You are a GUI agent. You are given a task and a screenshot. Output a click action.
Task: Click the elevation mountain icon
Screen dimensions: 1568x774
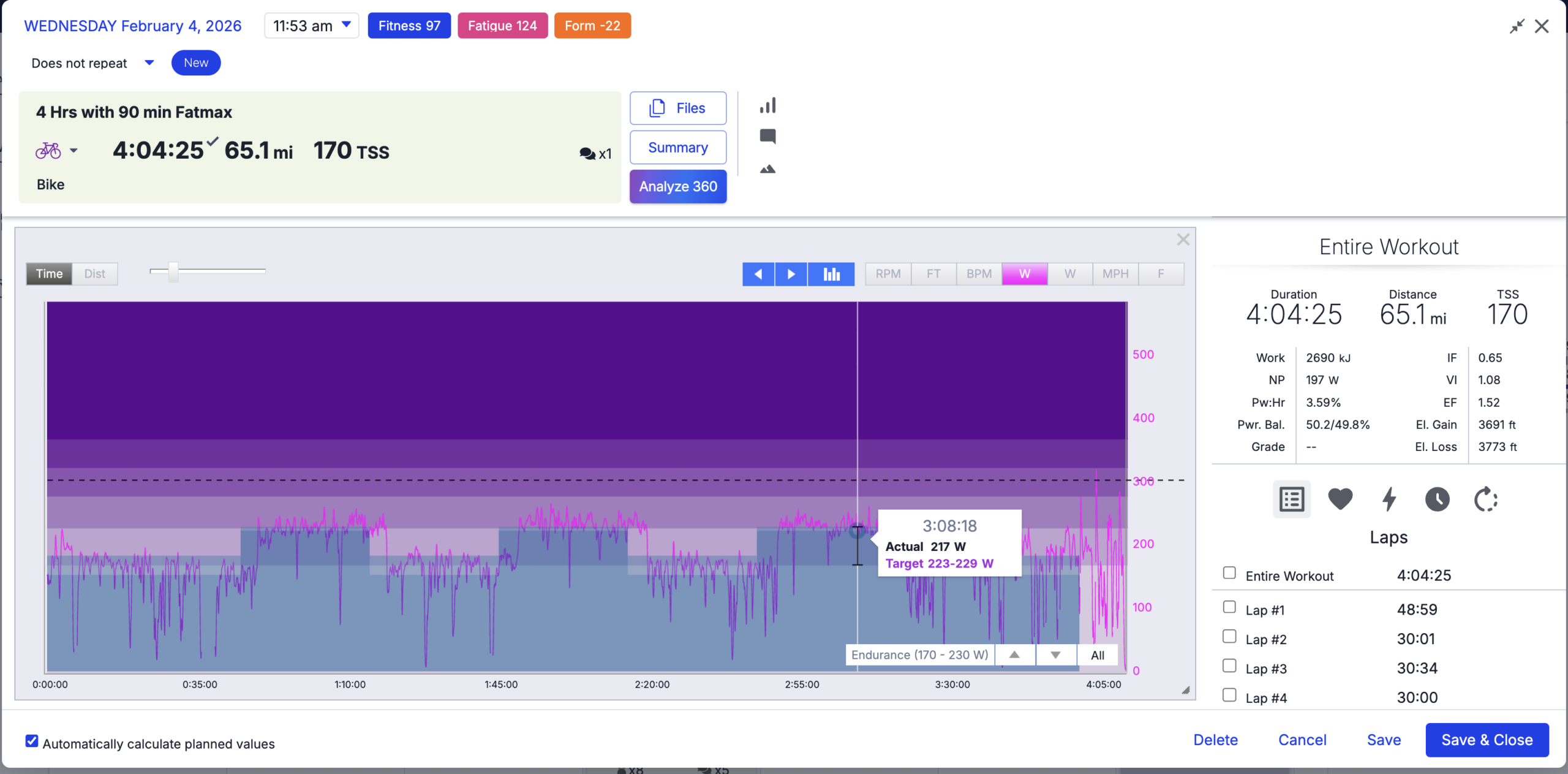[x=767, y=169]
